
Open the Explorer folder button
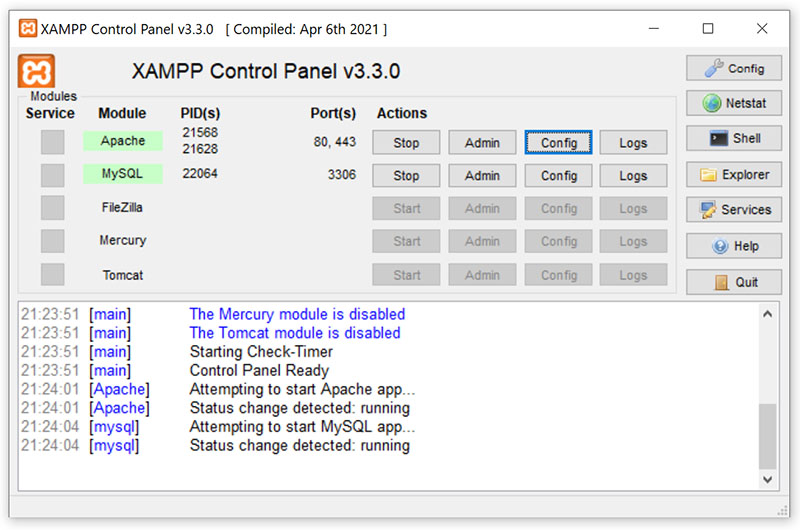(734, 174)
